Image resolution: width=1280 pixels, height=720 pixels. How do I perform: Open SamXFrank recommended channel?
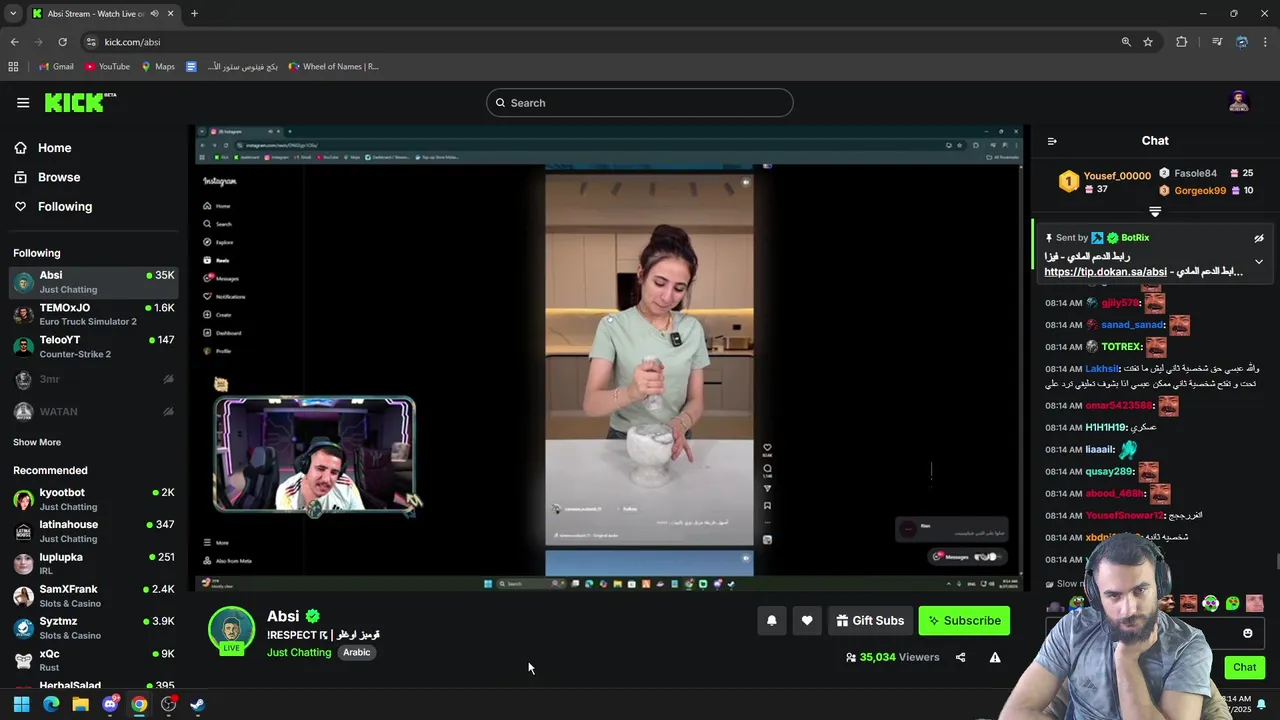tap(93, 596)
